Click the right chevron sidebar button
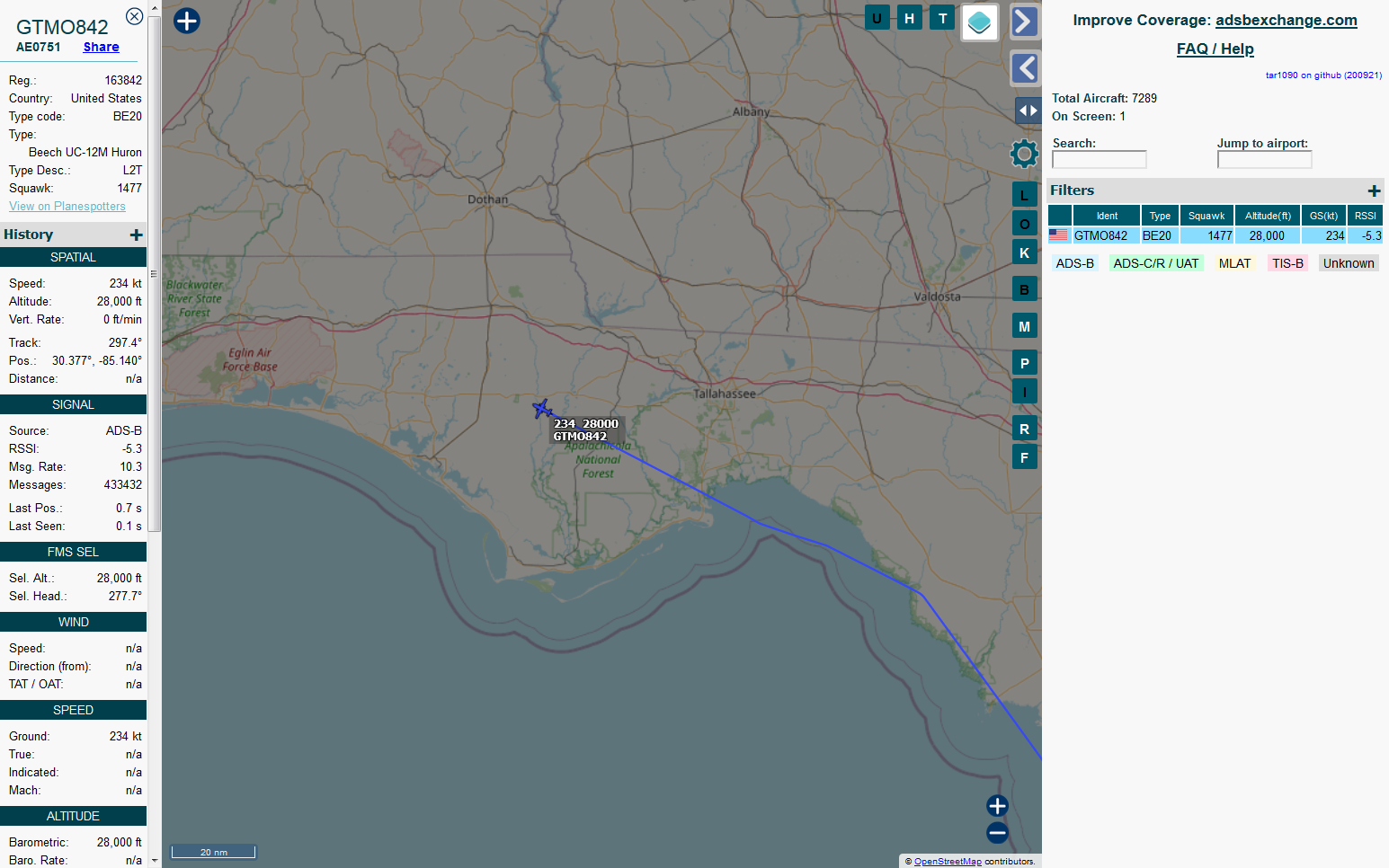 1025,22
